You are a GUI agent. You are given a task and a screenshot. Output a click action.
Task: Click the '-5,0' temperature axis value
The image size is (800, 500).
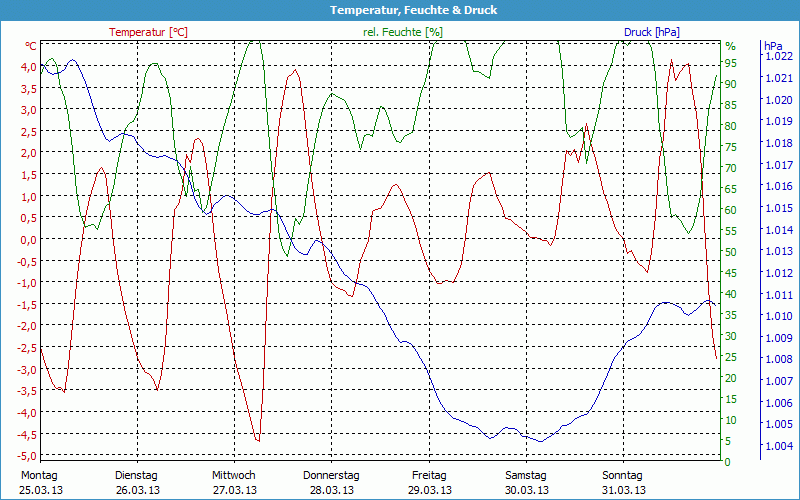point(26,456)
